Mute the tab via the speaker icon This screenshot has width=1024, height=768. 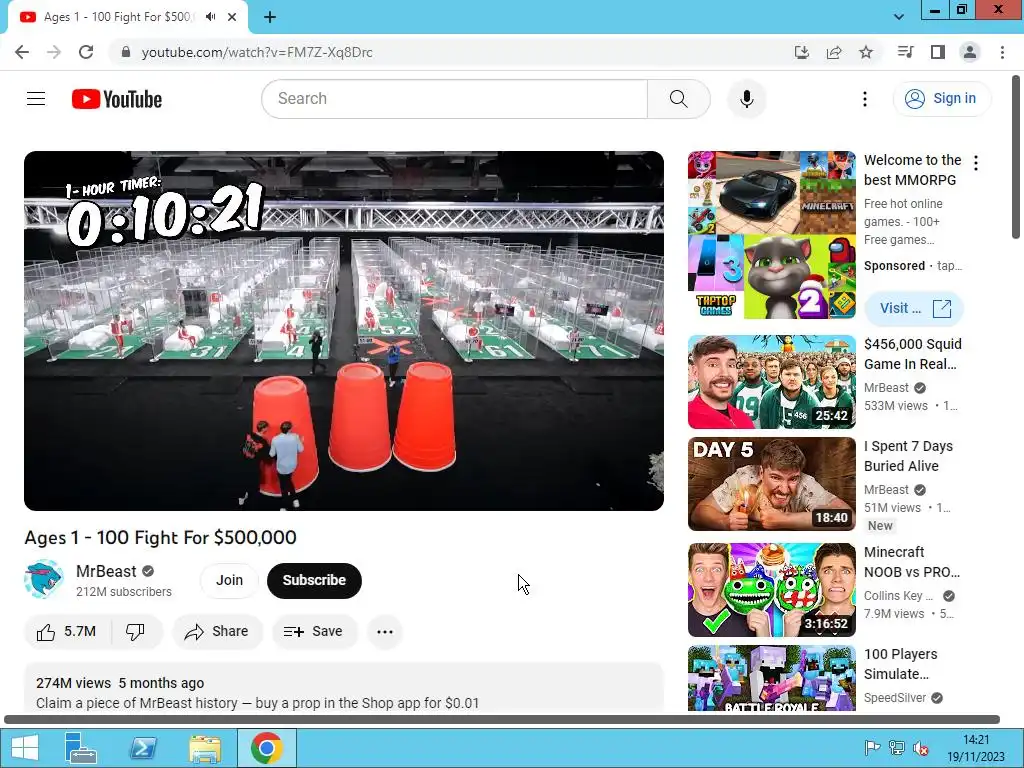click(x=210, y=17)
